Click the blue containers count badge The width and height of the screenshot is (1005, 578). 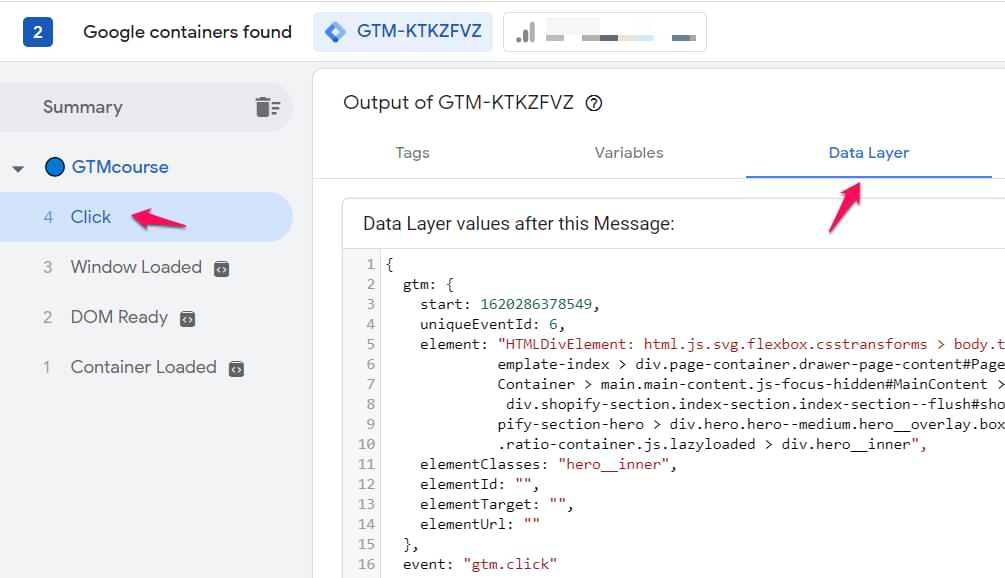coord(38,32)
